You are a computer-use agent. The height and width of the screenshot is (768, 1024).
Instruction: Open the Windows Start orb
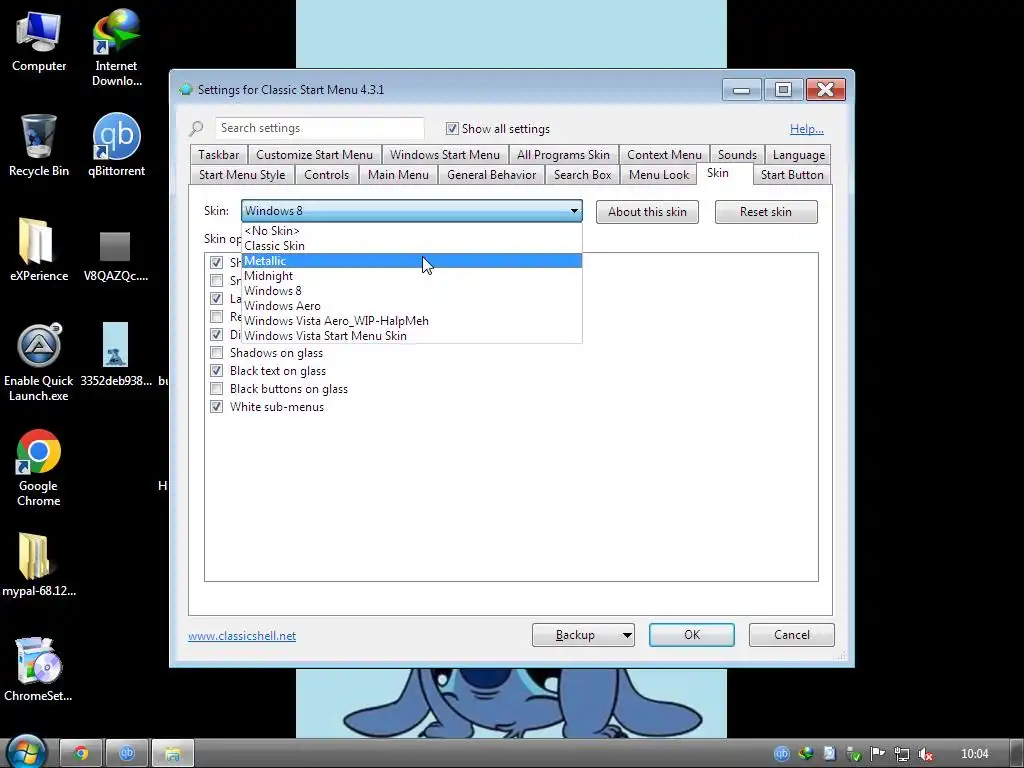(25, 752)
